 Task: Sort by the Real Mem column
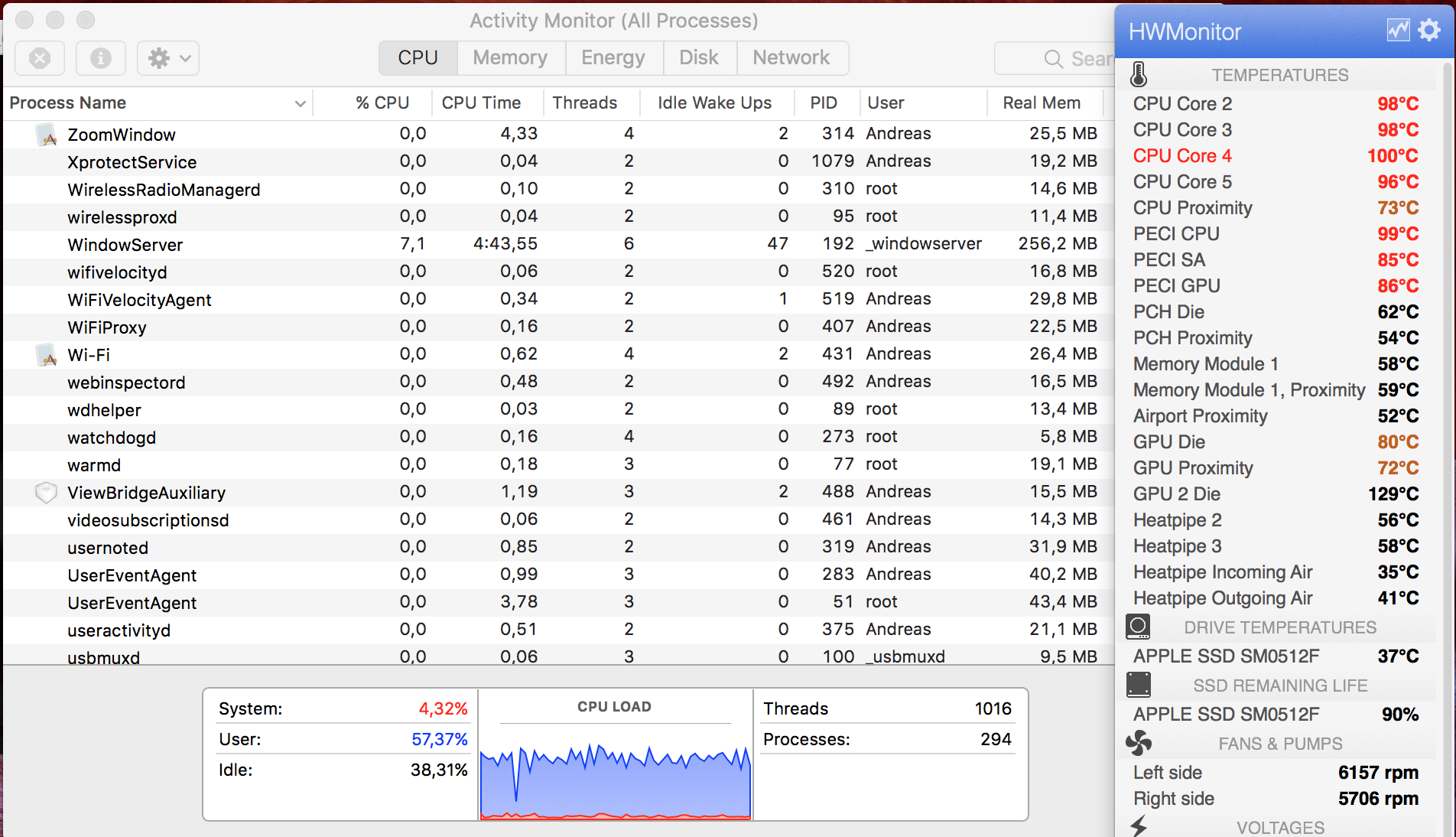coord(1045,103)
